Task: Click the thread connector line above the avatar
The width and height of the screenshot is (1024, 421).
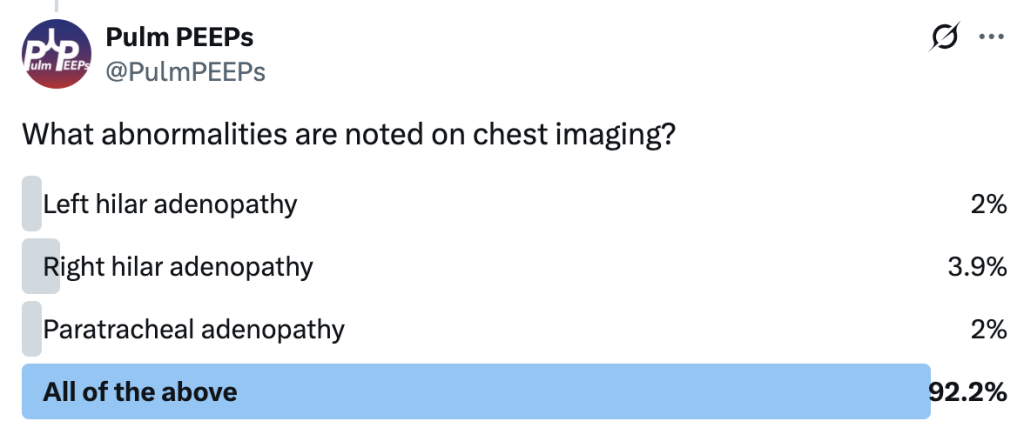Action: point(56,5)
